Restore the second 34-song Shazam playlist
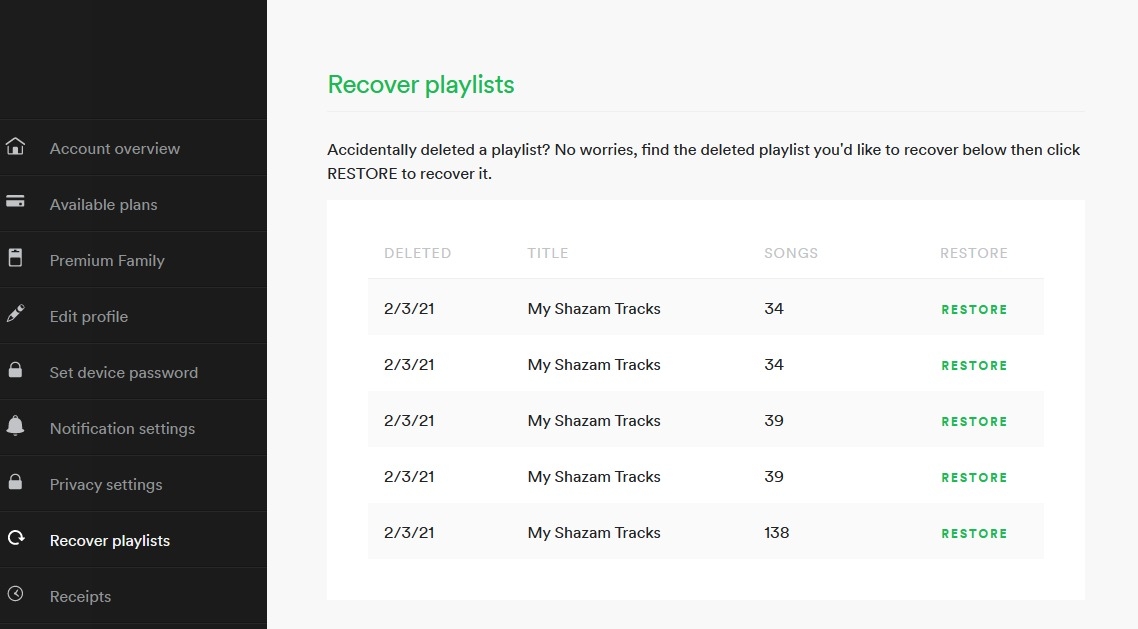The image size is (1138, 629). [x=974, y=366]
